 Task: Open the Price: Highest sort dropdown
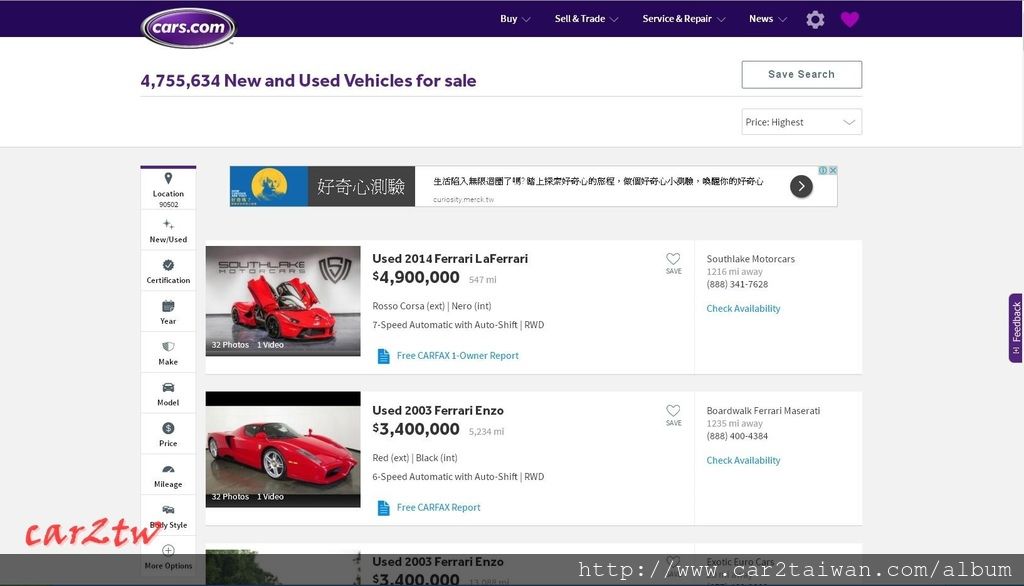(801, 122)
